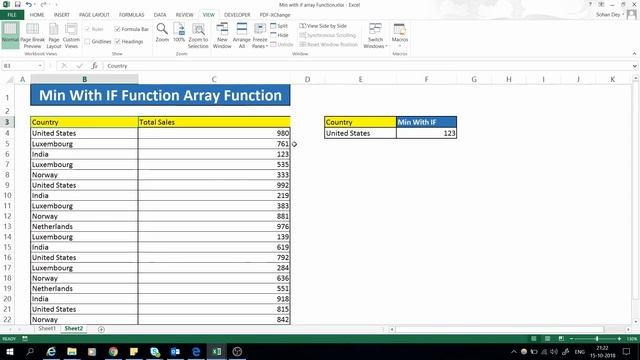Open the FILE tab
The image size is (640, 360).
click(12, 15)
